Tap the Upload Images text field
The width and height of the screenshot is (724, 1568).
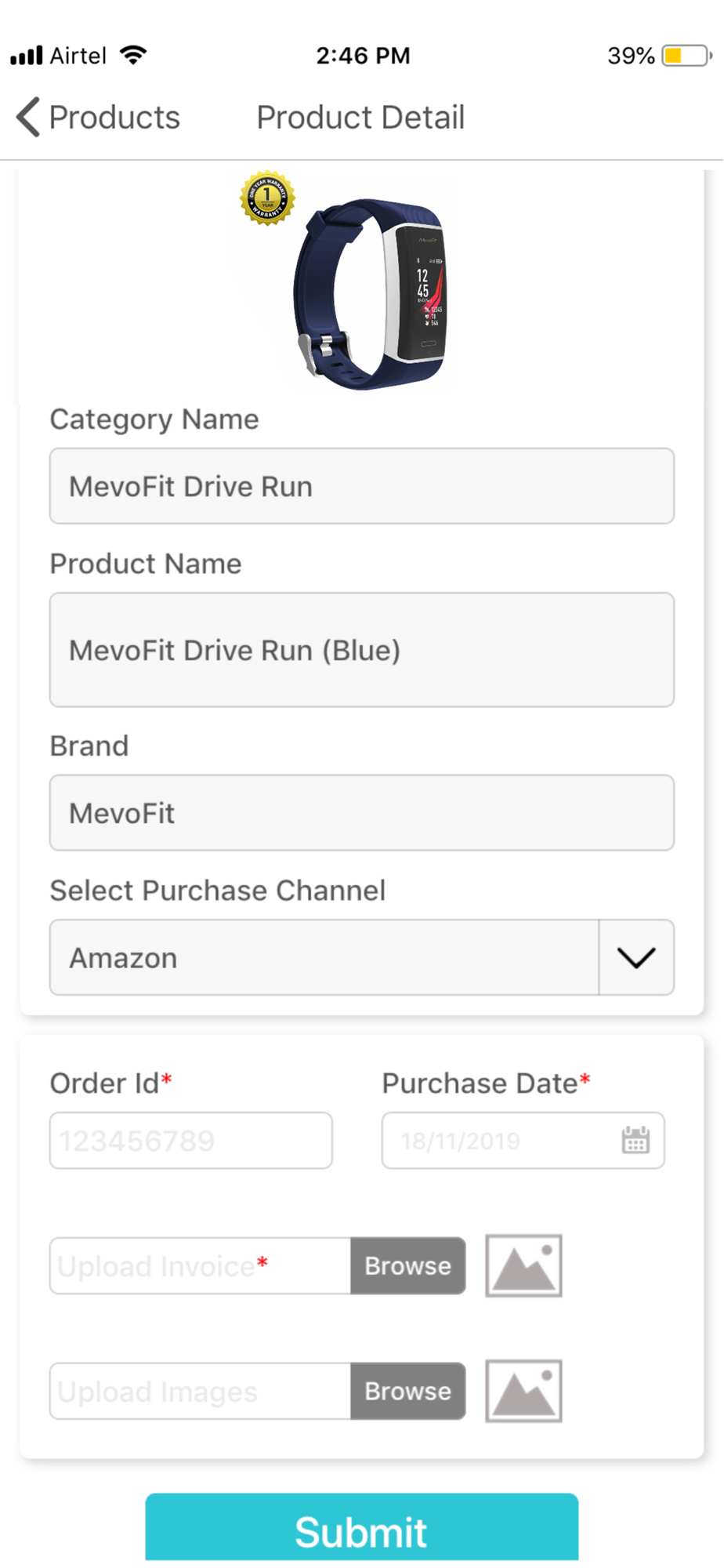point(200,1391)
